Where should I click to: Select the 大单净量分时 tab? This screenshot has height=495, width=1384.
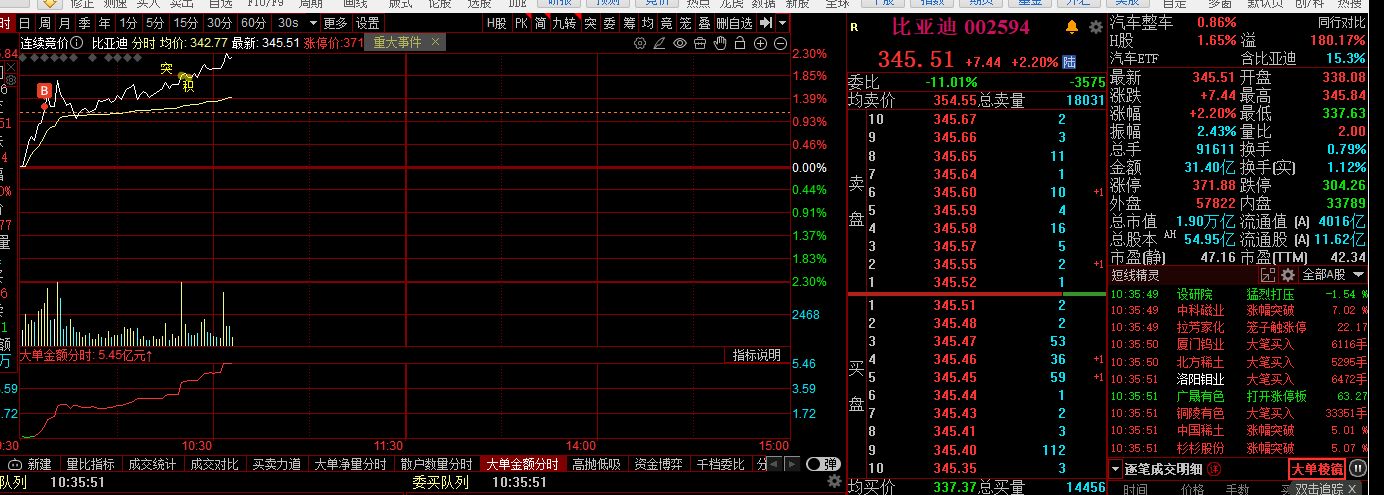click(350, 465)
